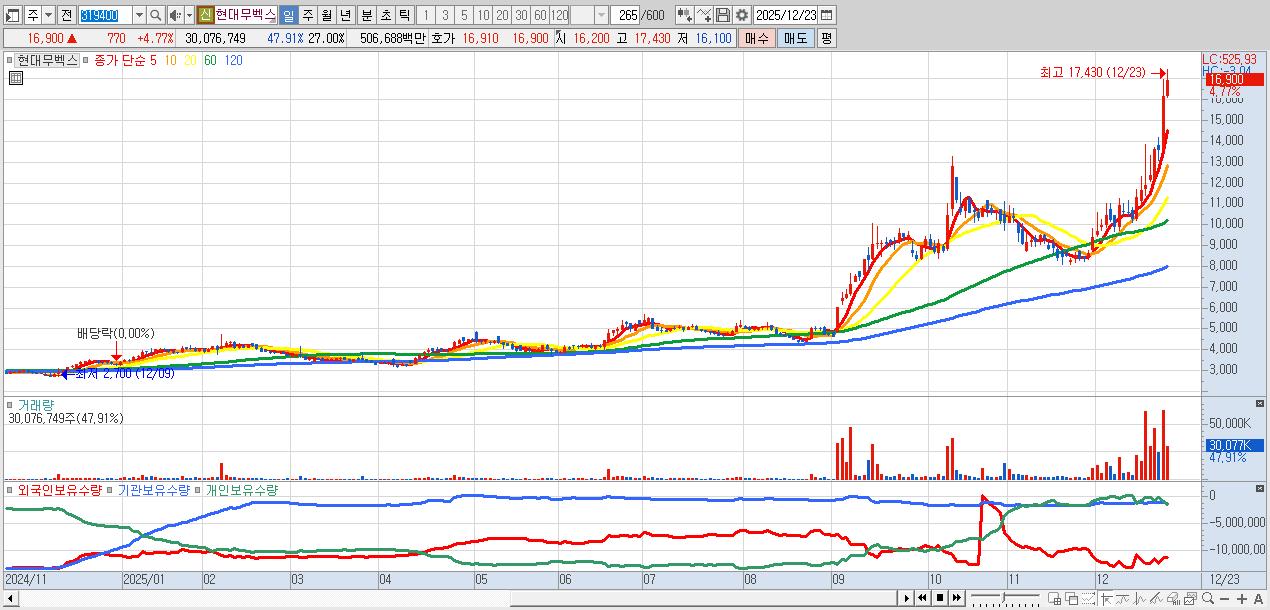Click the data table grid icon on chart
The width and height of the screenshot is (1270, 610).
(x=15, y=80)
